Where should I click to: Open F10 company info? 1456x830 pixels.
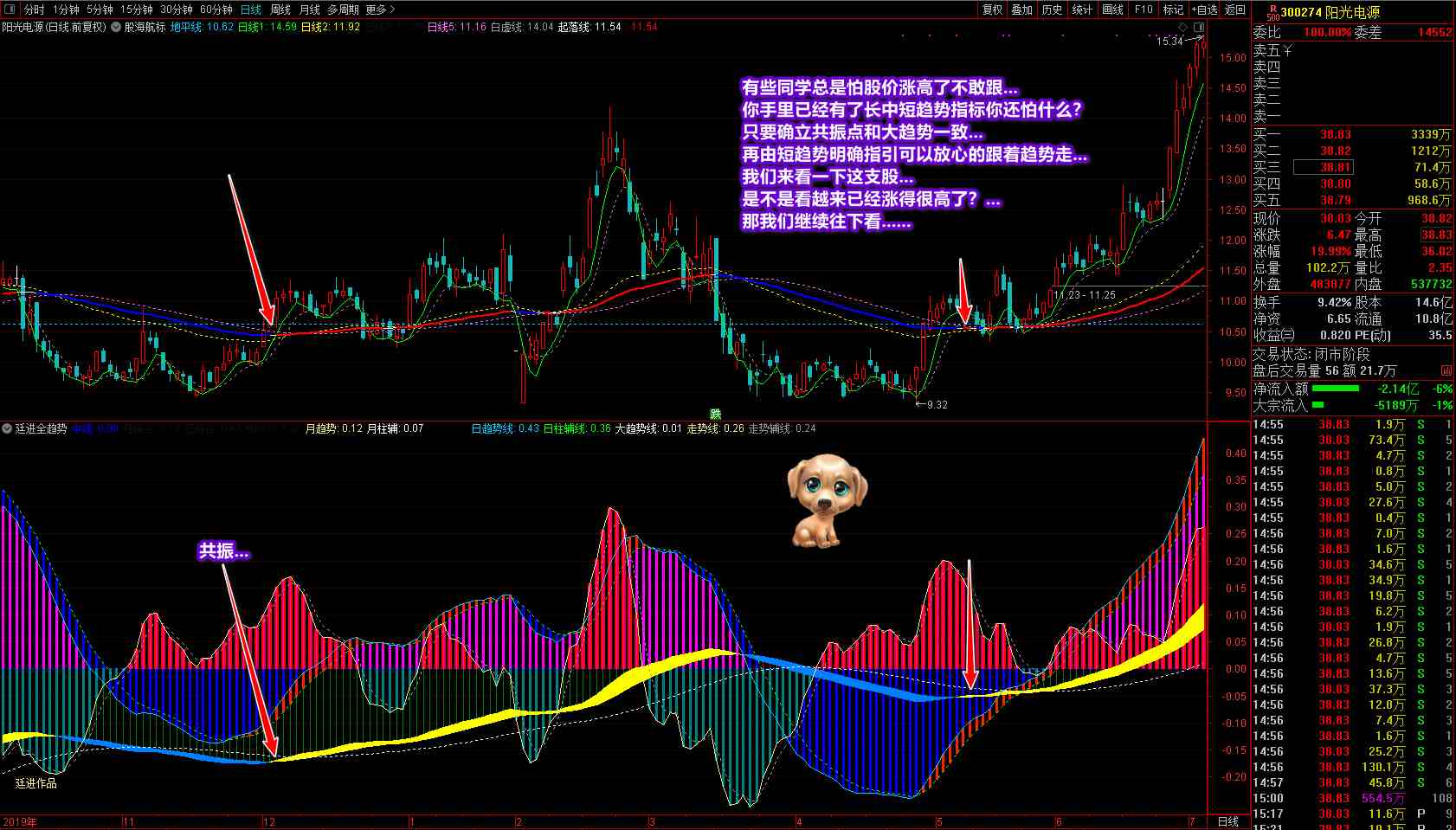(1143, 10)
